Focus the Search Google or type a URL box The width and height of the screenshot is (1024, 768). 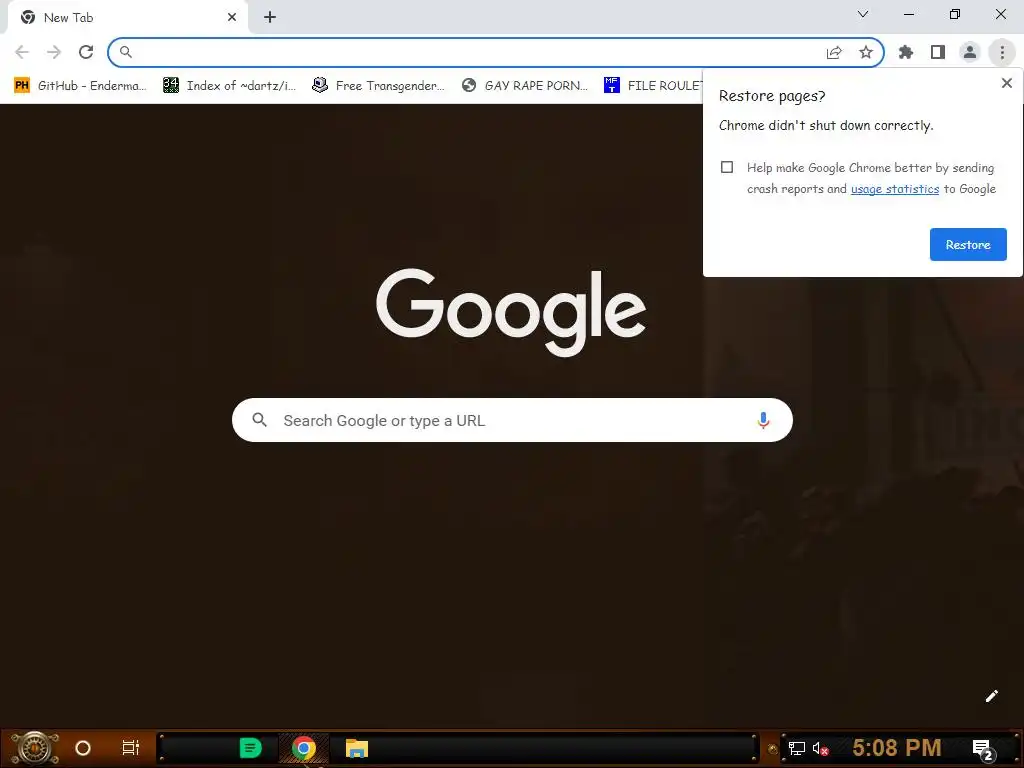click(x=512, y=420)
